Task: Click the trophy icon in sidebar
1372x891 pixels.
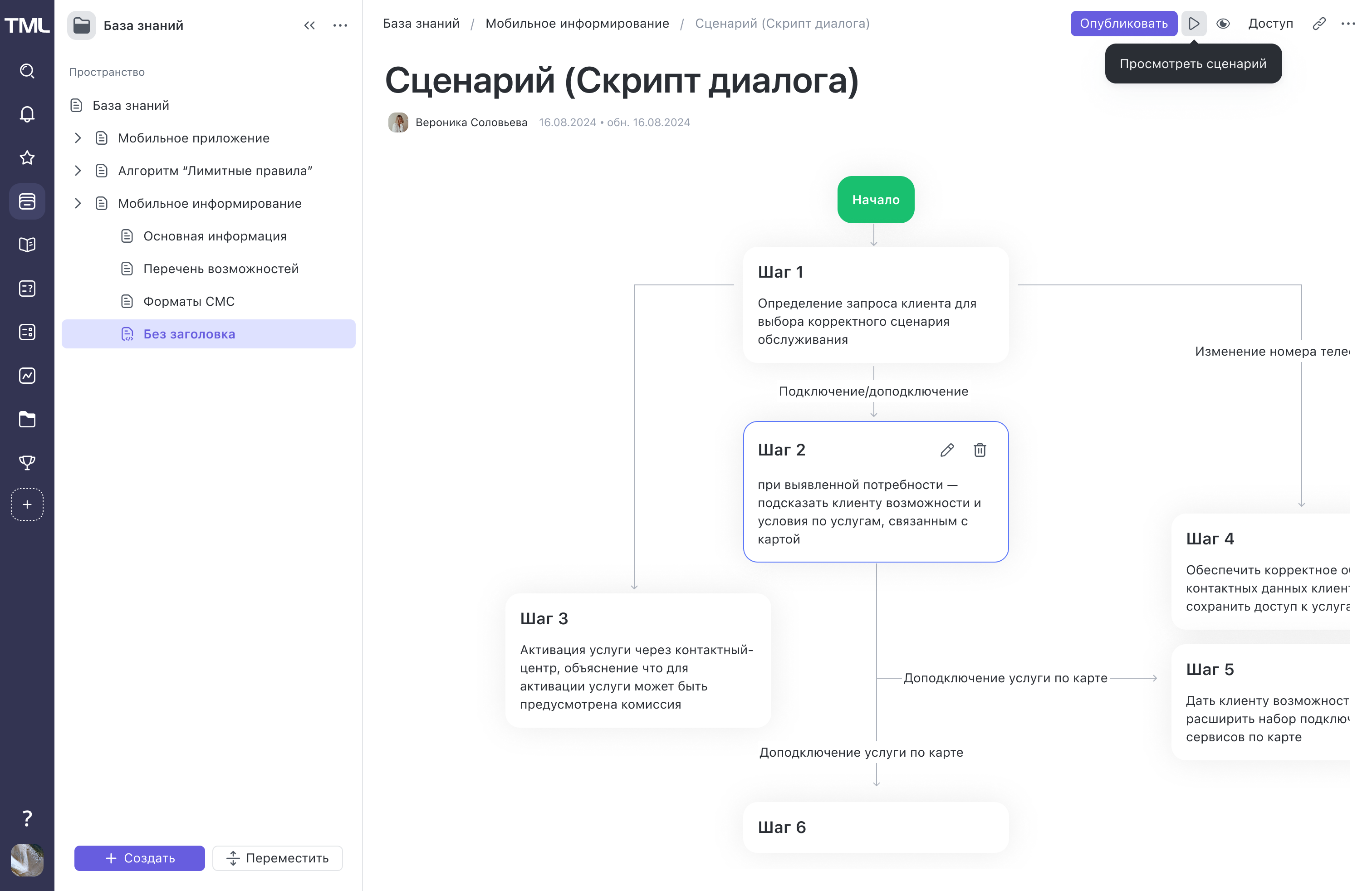Action: click(27, 462)
